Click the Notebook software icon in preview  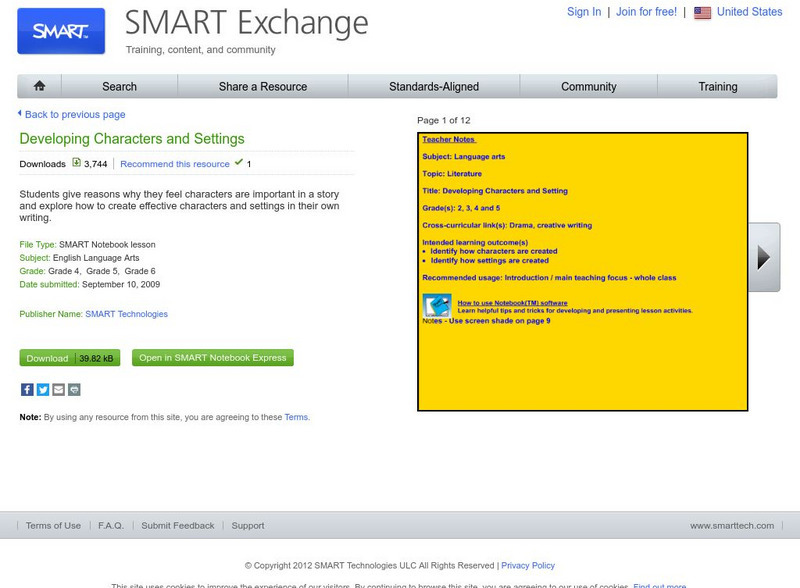pos(437,305)
